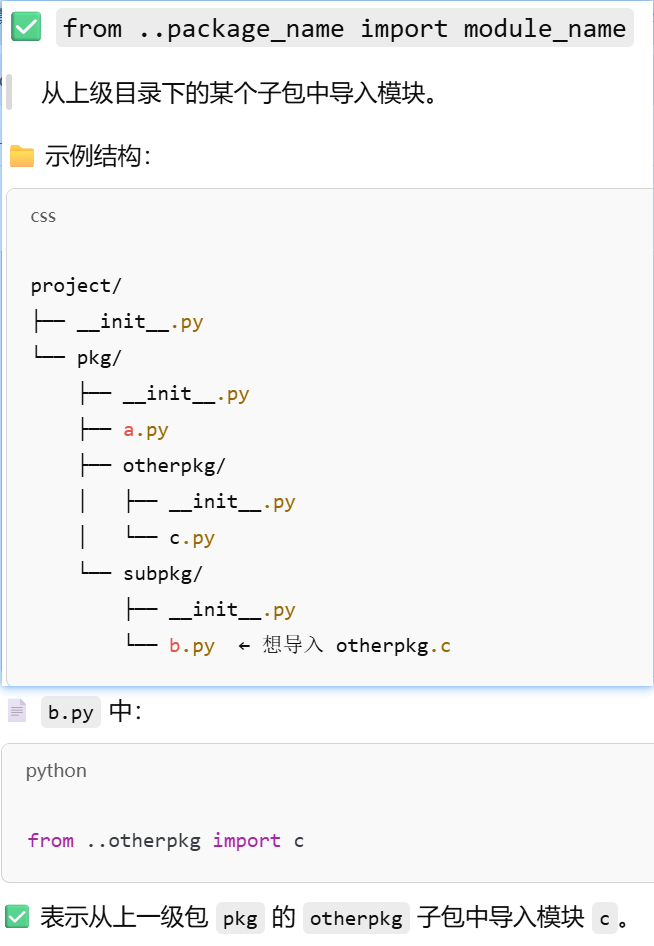The image size is (654, 946).
Task: Click c.py under otherpkg
Action: (192, 538)
